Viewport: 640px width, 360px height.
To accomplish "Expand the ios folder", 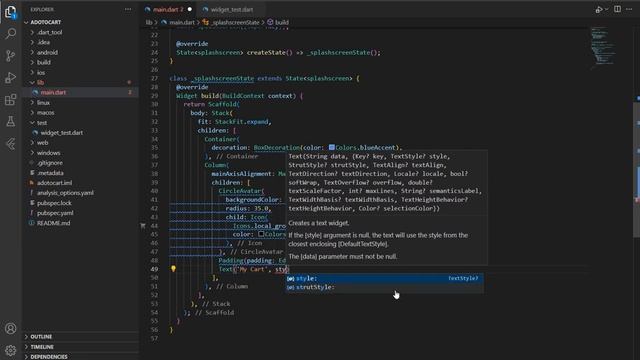I will click(41, 73).
